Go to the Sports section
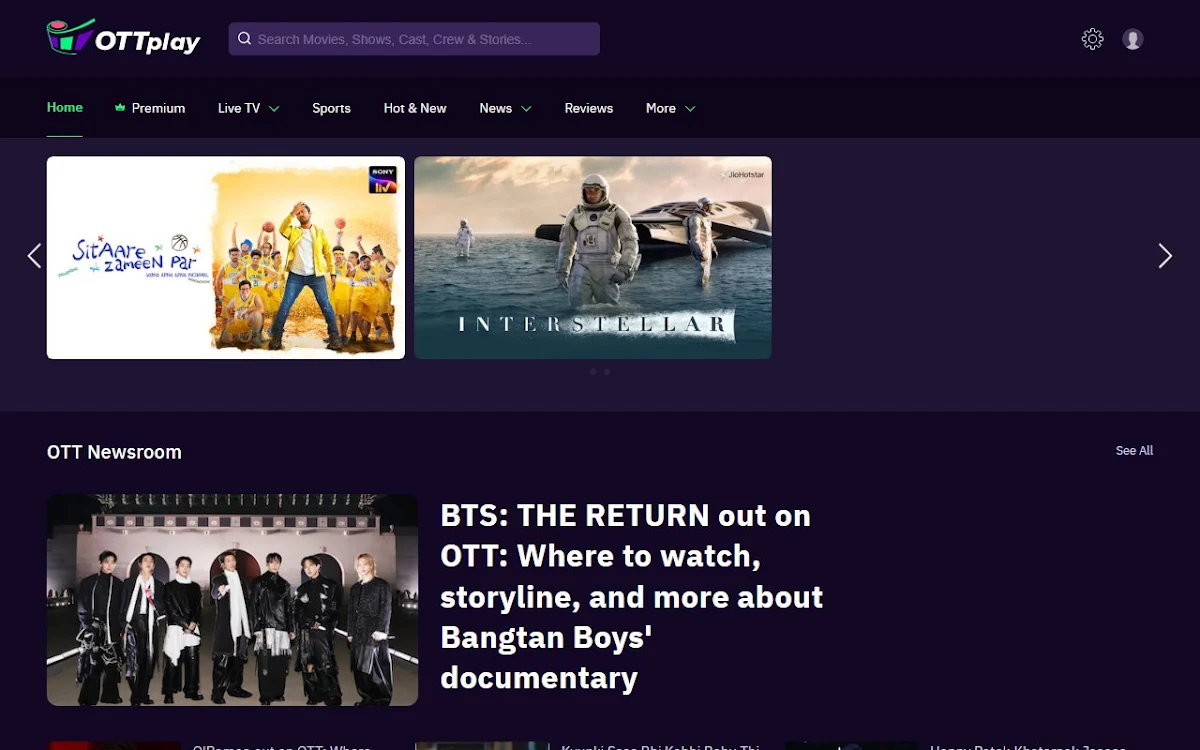 tap(331, 108)
